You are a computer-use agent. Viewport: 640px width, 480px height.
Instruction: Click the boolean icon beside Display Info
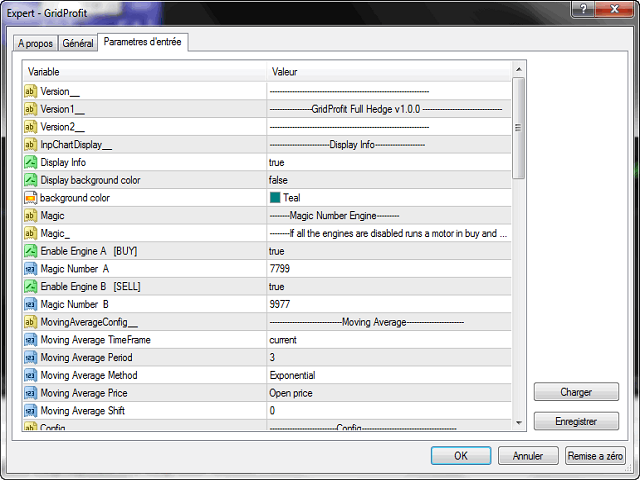(x=31, y=162)
